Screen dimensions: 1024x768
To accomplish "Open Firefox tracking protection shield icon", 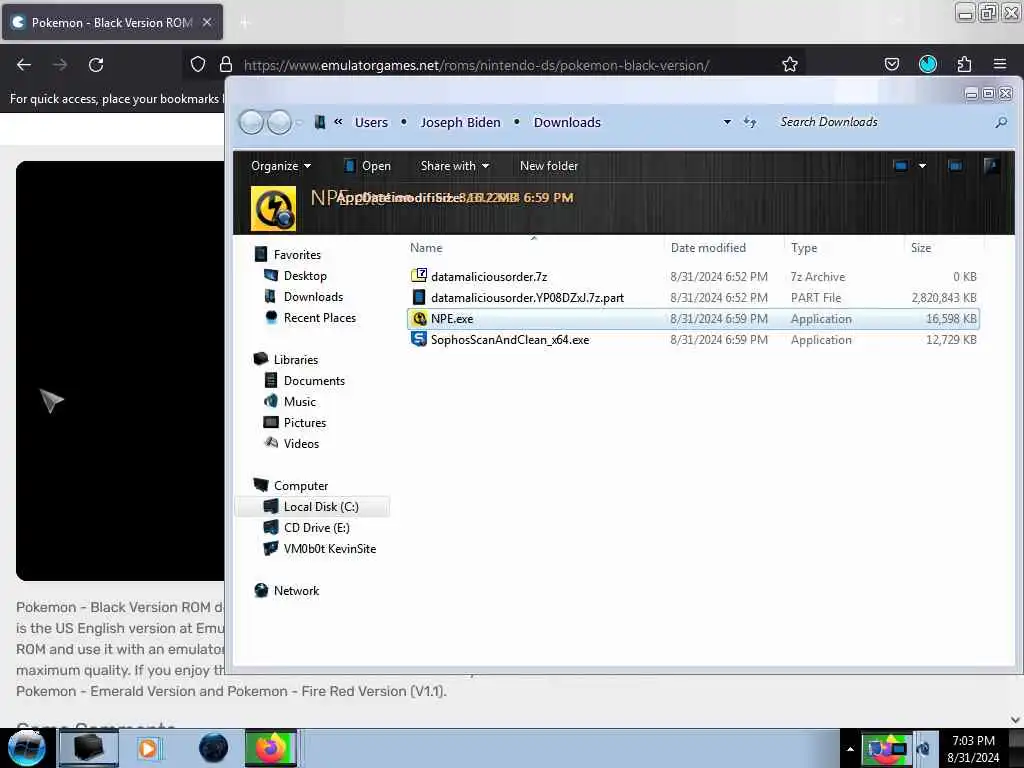I will [198, 65].
